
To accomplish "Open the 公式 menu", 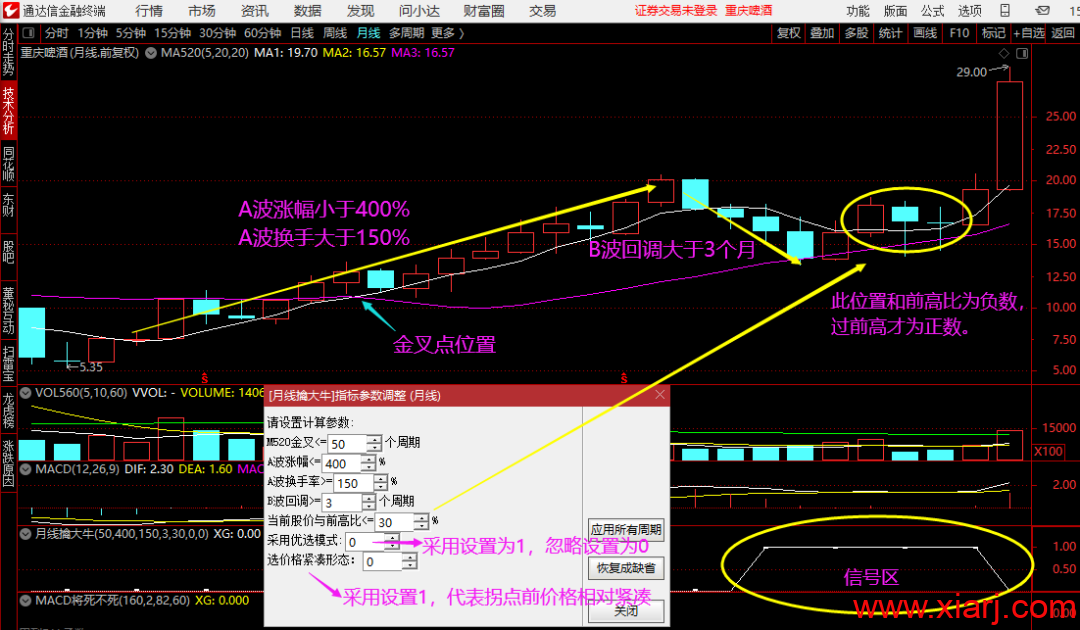I will click(933, 11).
